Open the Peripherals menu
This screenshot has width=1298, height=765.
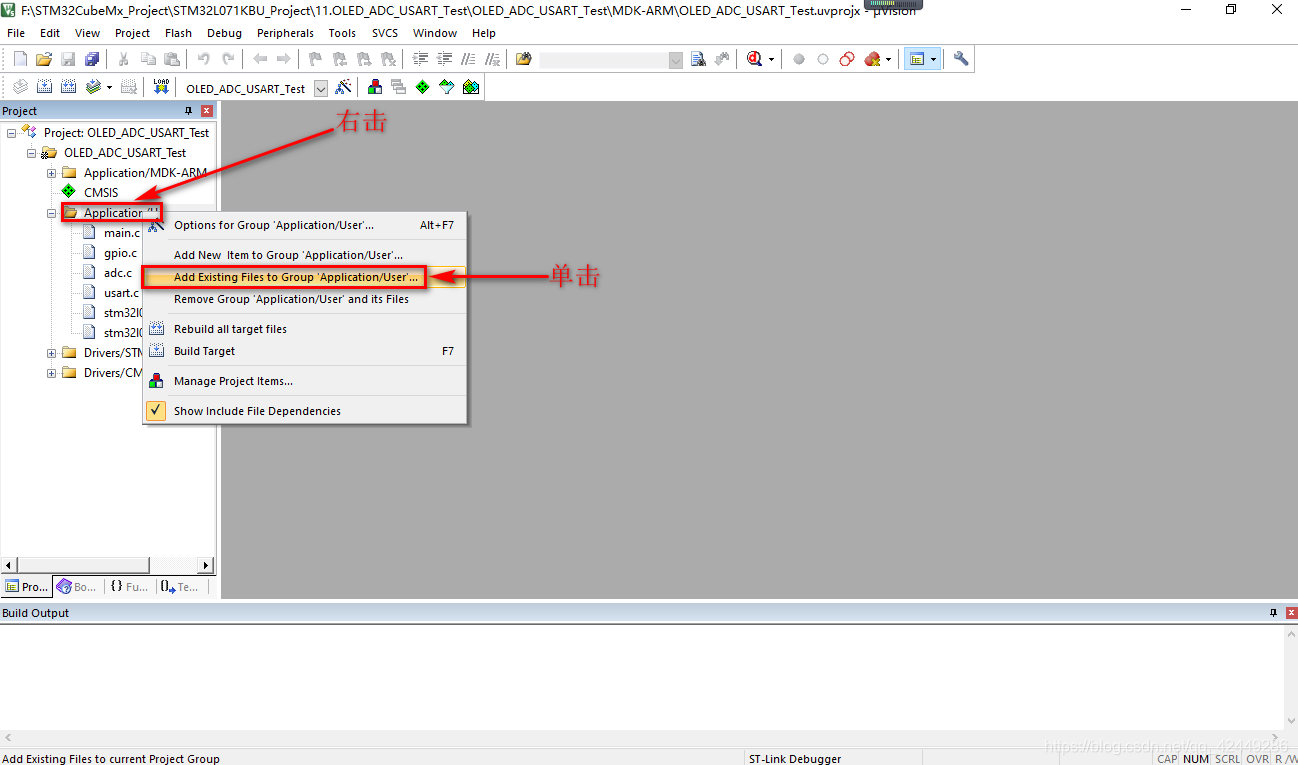point(285,33)
